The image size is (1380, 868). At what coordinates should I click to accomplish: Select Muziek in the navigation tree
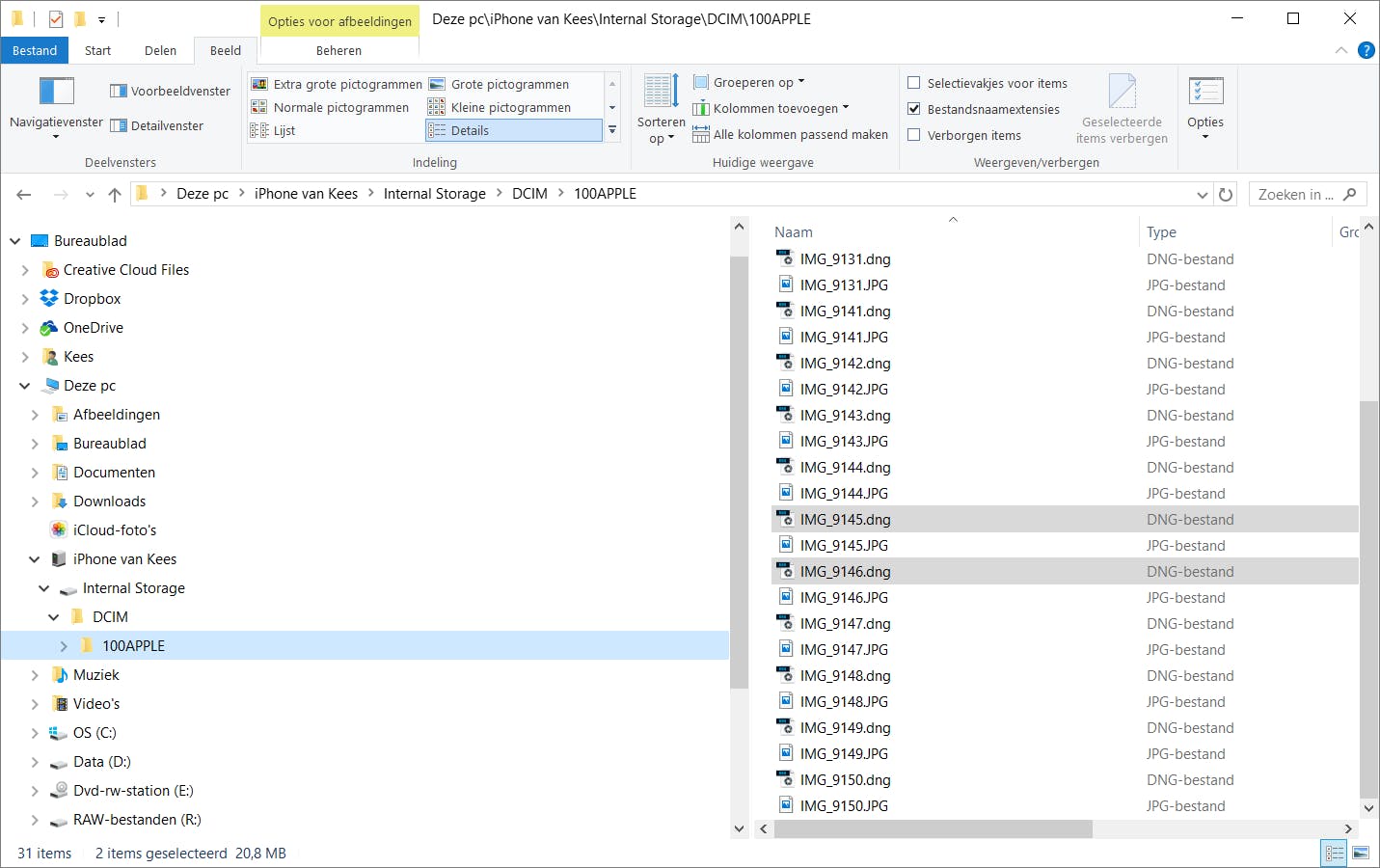pos(96,675)
